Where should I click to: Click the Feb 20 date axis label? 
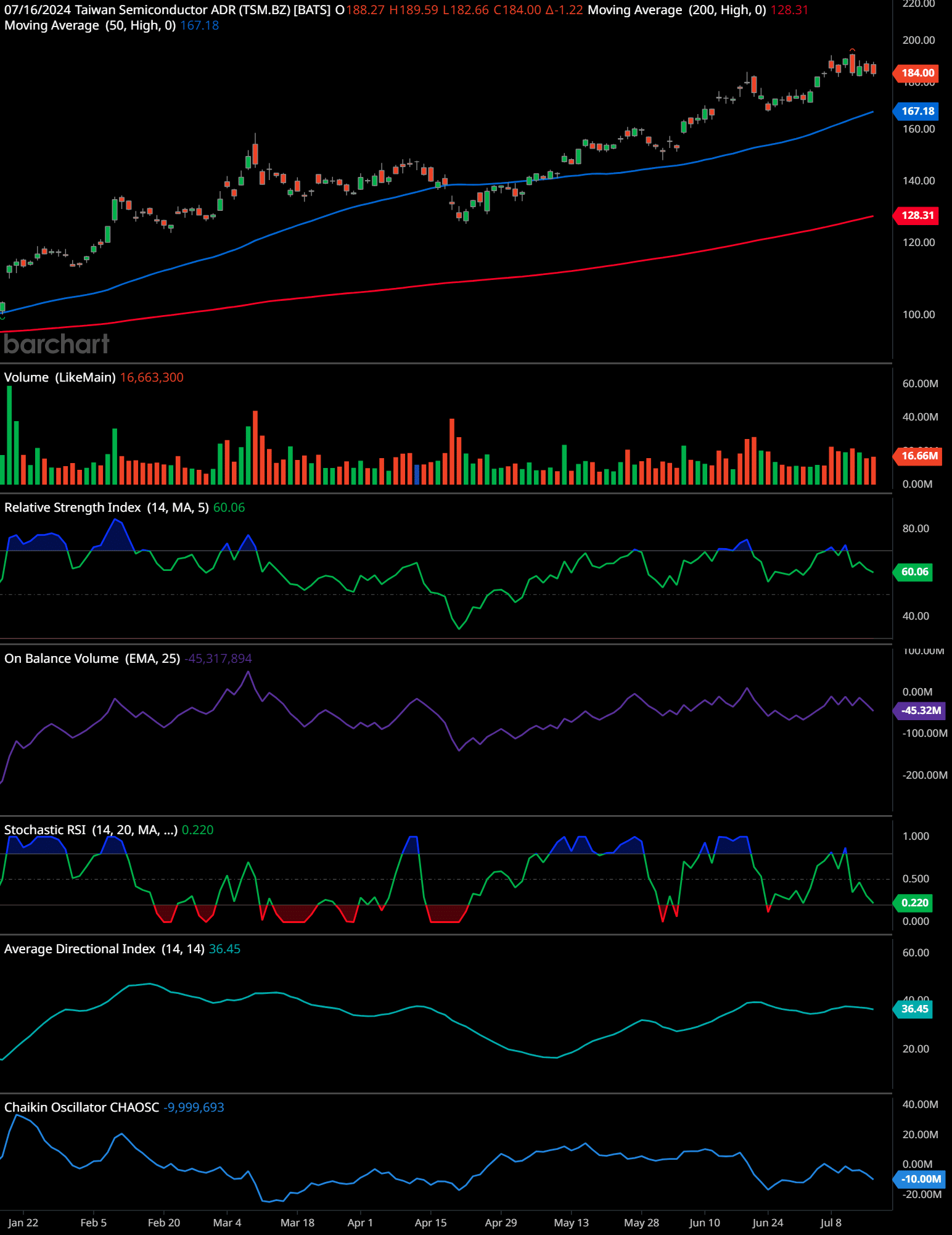point(164,1223)
